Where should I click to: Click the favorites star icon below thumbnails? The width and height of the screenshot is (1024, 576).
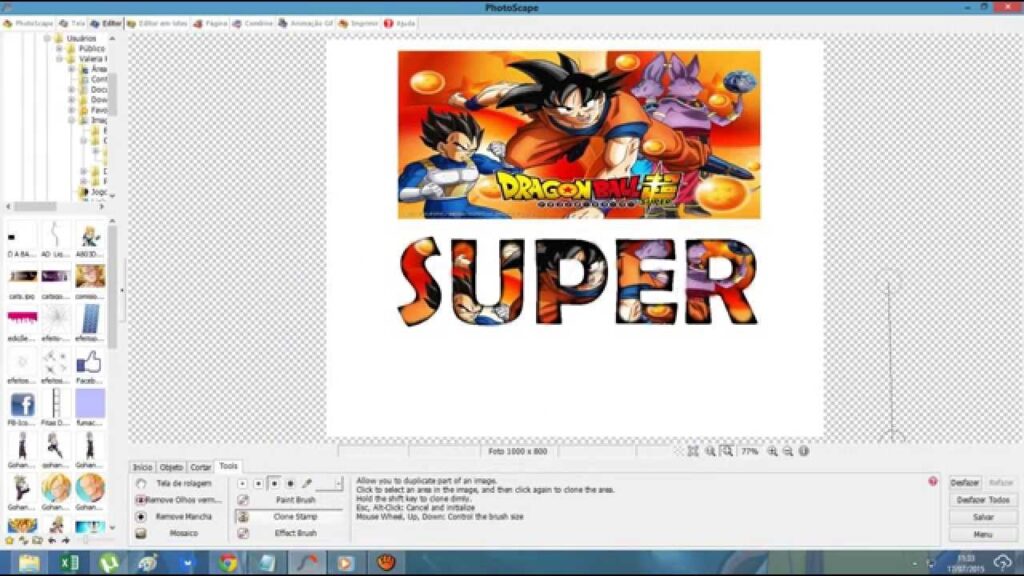click(9, 540)
